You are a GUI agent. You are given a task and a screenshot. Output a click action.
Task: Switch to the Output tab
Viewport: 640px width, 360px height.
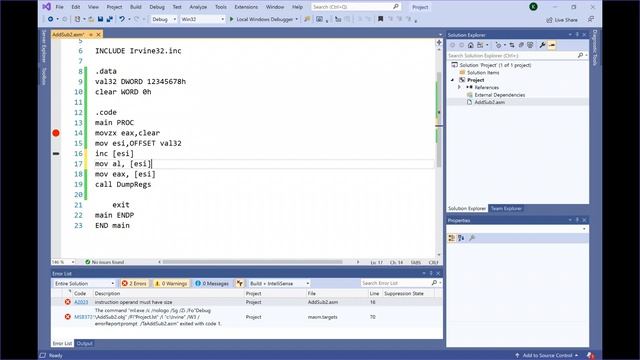(x=84, y=344)
